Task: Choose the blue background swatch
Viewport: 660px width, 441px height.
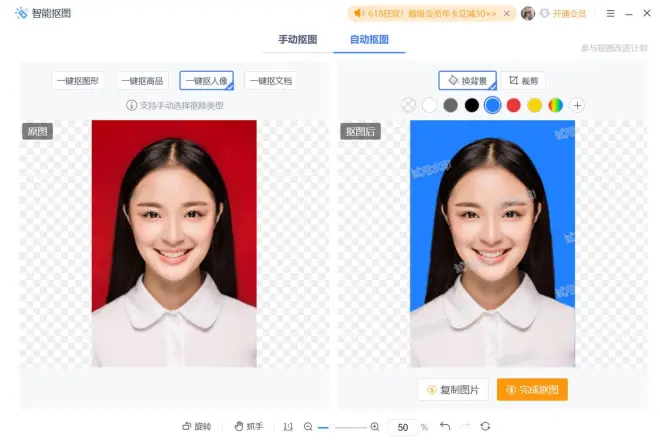Action: point(492,105)
